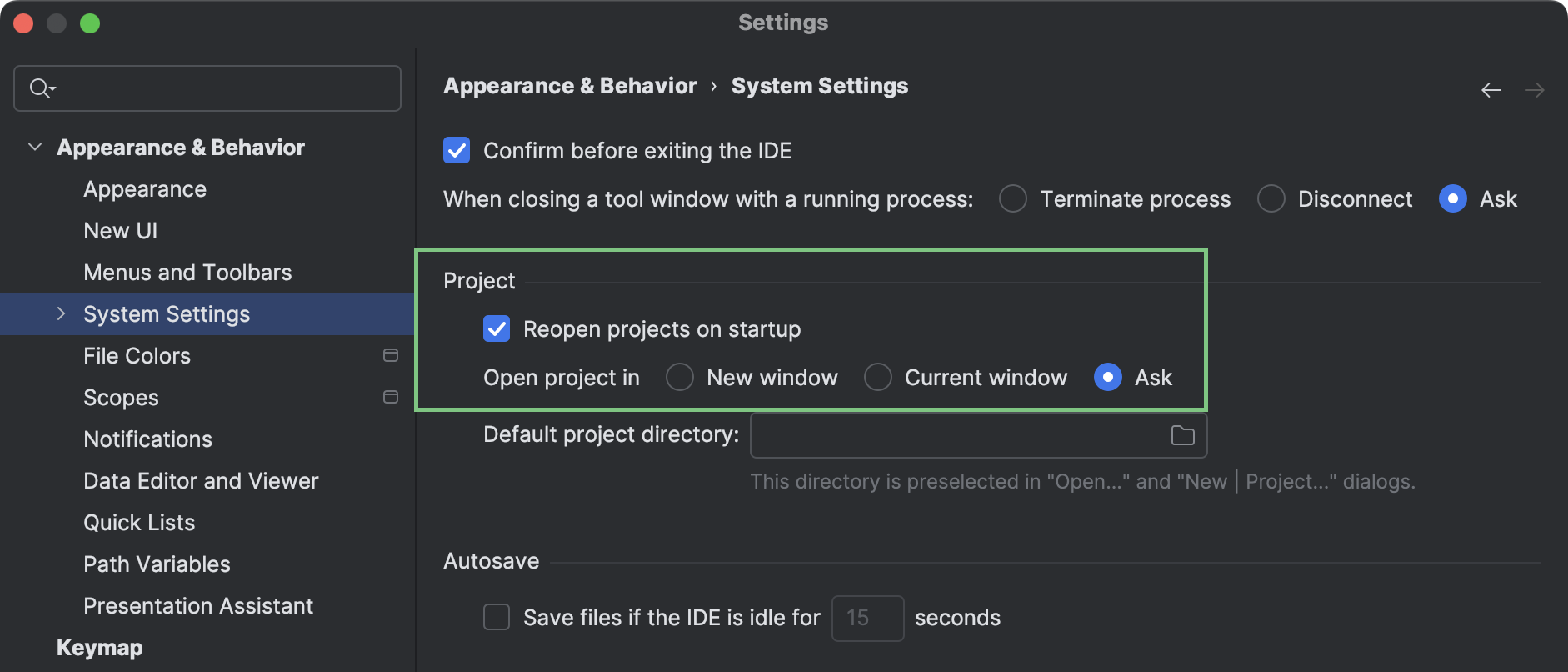This screenshot has width=1568, height=672.
Task: Navigate via the Appearance & Behavior breadcrumb
Action: click(x=569, y=85)
